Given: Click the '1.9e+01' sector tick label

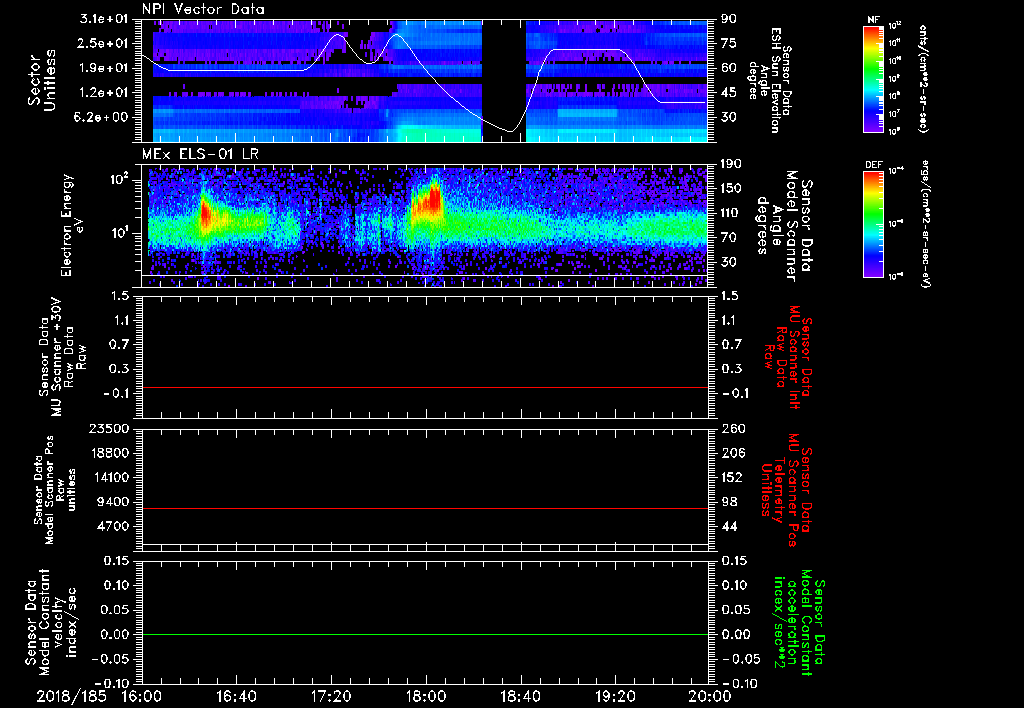Looking at the screenshot, I should click(x=104, y=68).
